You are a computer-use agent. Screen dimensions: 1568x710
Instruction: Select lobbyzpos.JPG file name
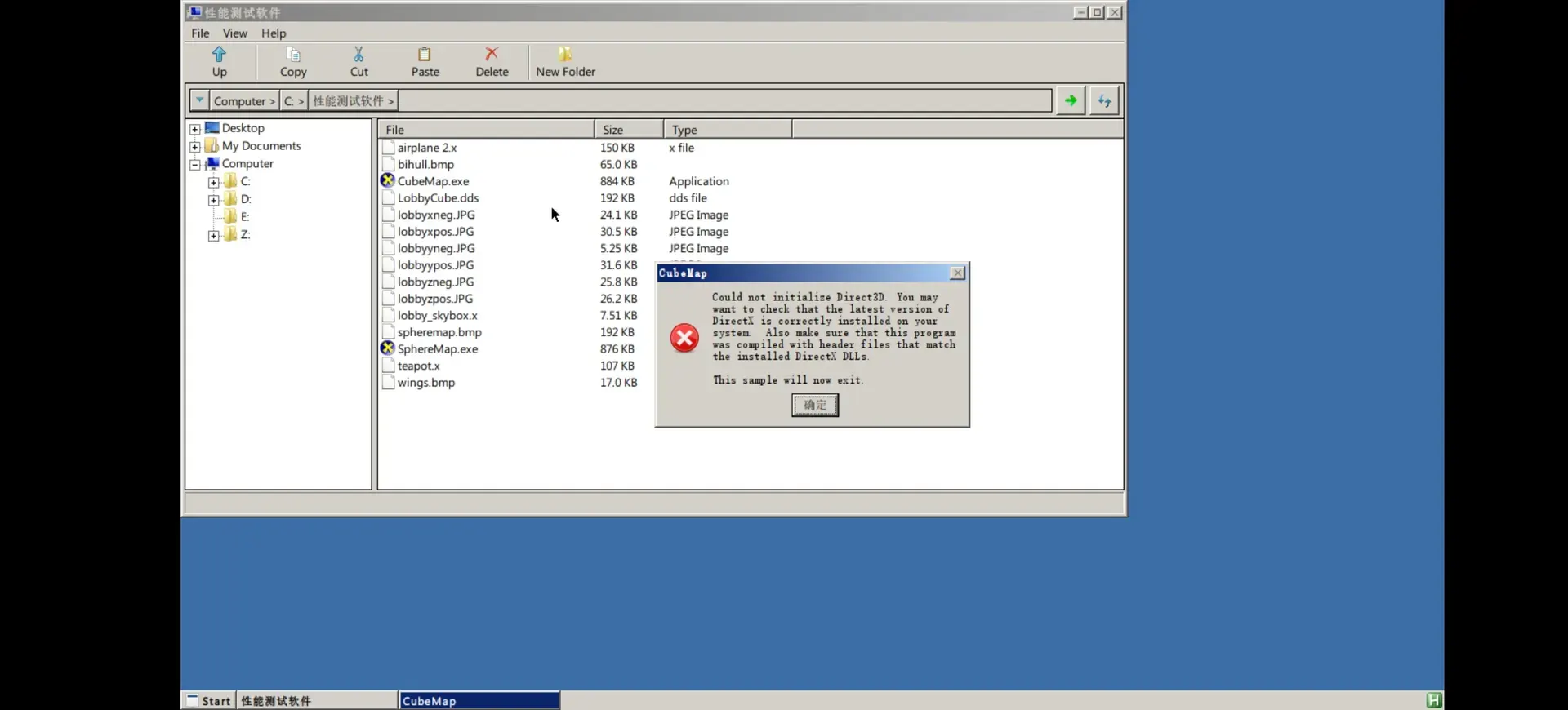pos(435,299)
